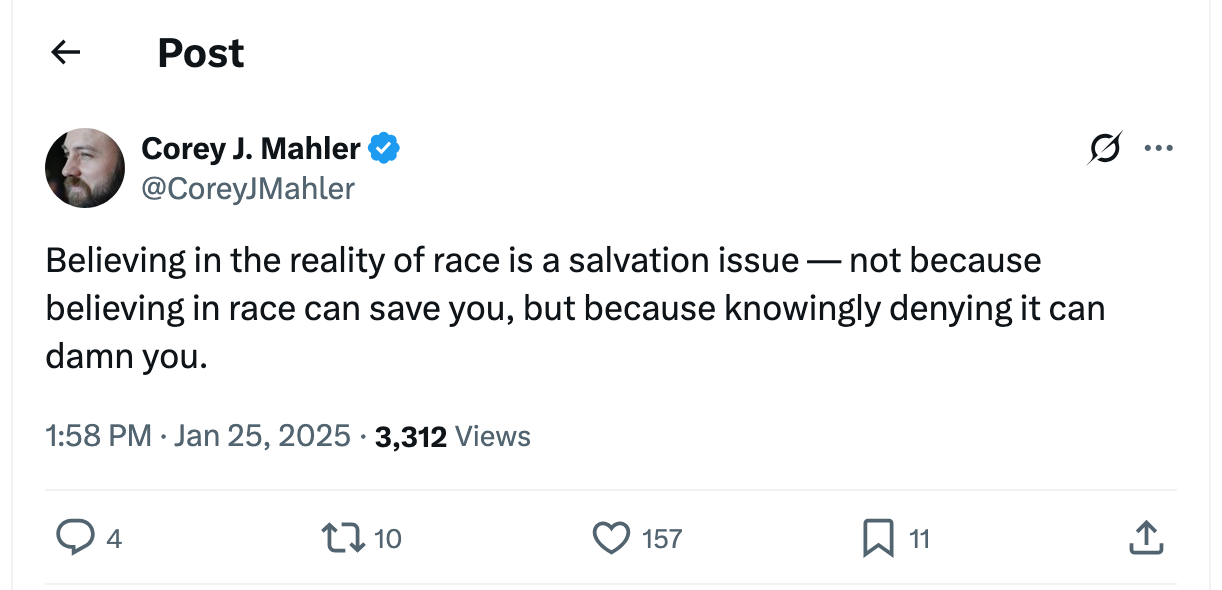Toggle the bookmark icon on the post
The width and height of the screenshot is (1222, 590).
pyautogui.click(x=877, y=539)
